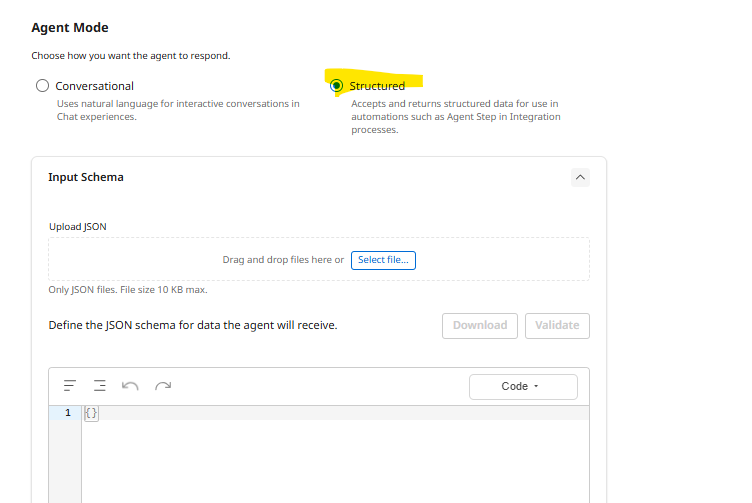
Task: Click the Select file... button
Action: tap(383, 260)
